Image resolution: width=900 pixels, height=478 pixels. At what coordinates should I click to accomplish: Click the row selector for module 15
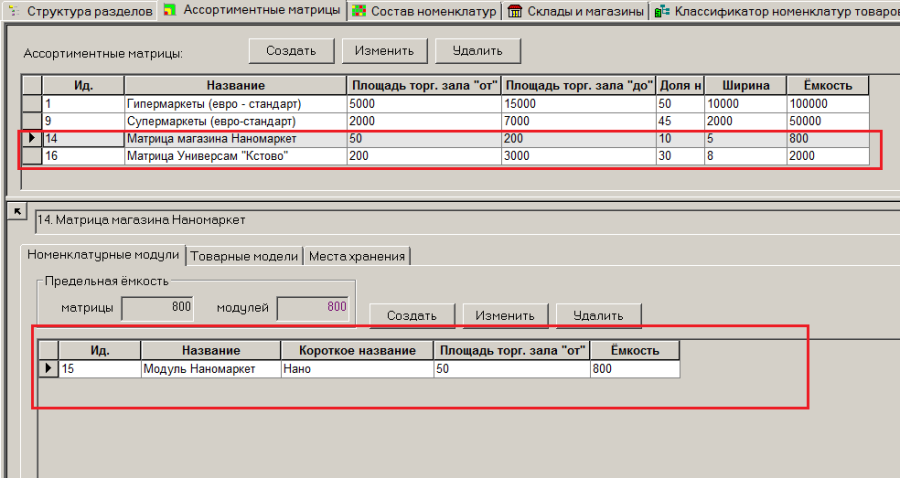(49, 368)
